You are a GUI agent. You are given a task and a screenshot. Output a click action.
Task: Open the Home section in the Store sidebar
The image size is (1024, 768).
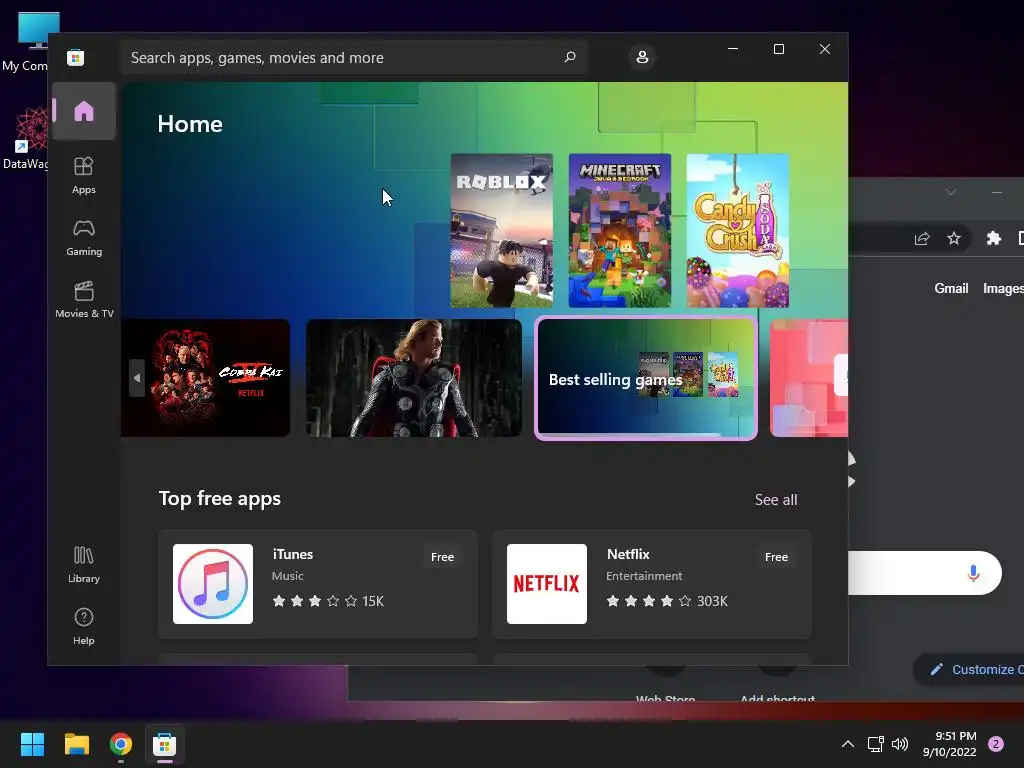click(x=84, y=111)
